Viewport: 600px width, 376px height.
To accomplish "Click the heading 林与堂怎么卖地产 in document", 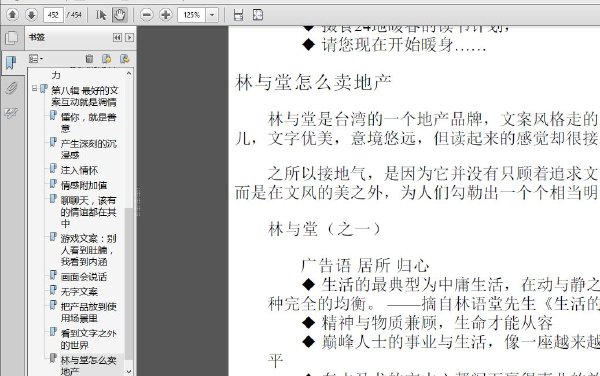I will (x=313, y=82).
